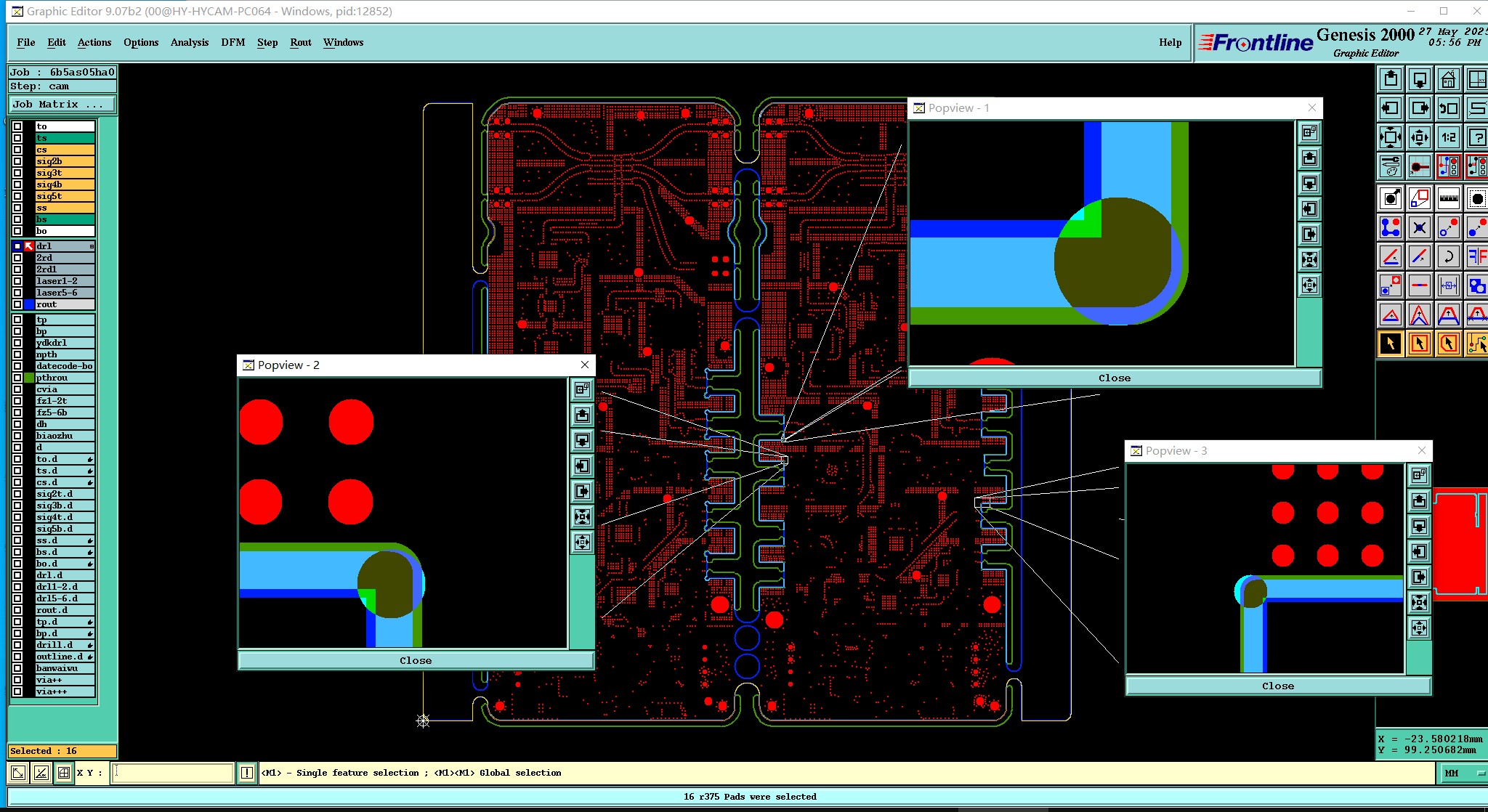The height and width of the screenshot is (812, 1488).
Task: Open the MM units dropdown
Action: coord(1462,773)
